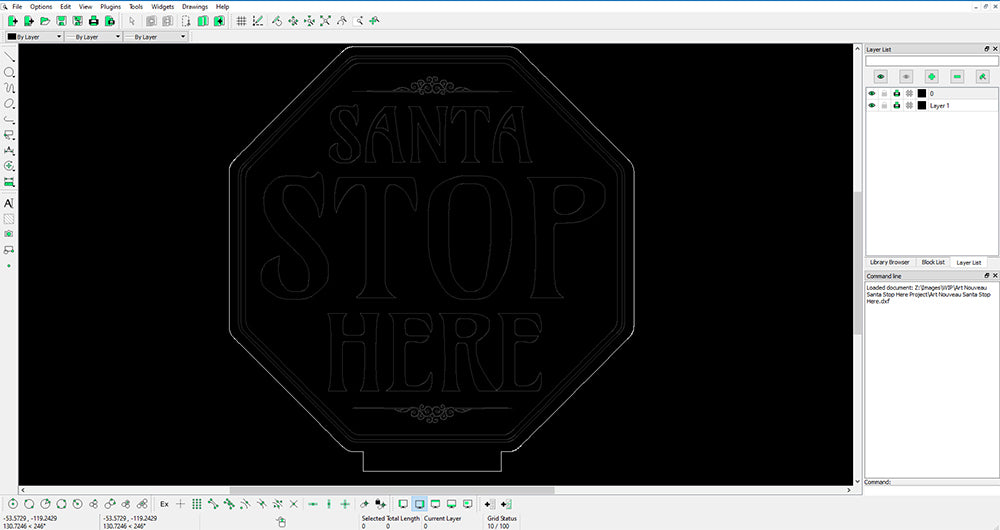Click the layer filter input field
This screenshot has height=530, width=1000.
(932, 61)
